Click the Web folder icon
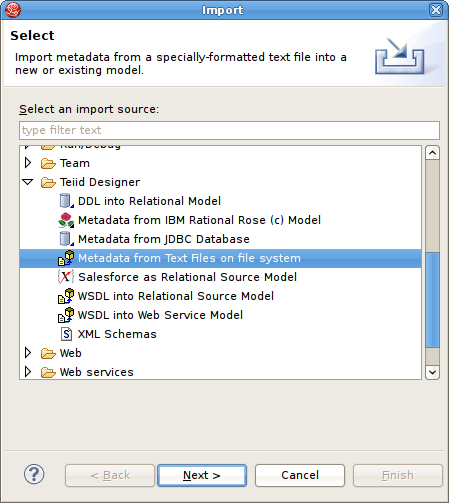Viewport: 449px width, 503px height. coord(48,353)
